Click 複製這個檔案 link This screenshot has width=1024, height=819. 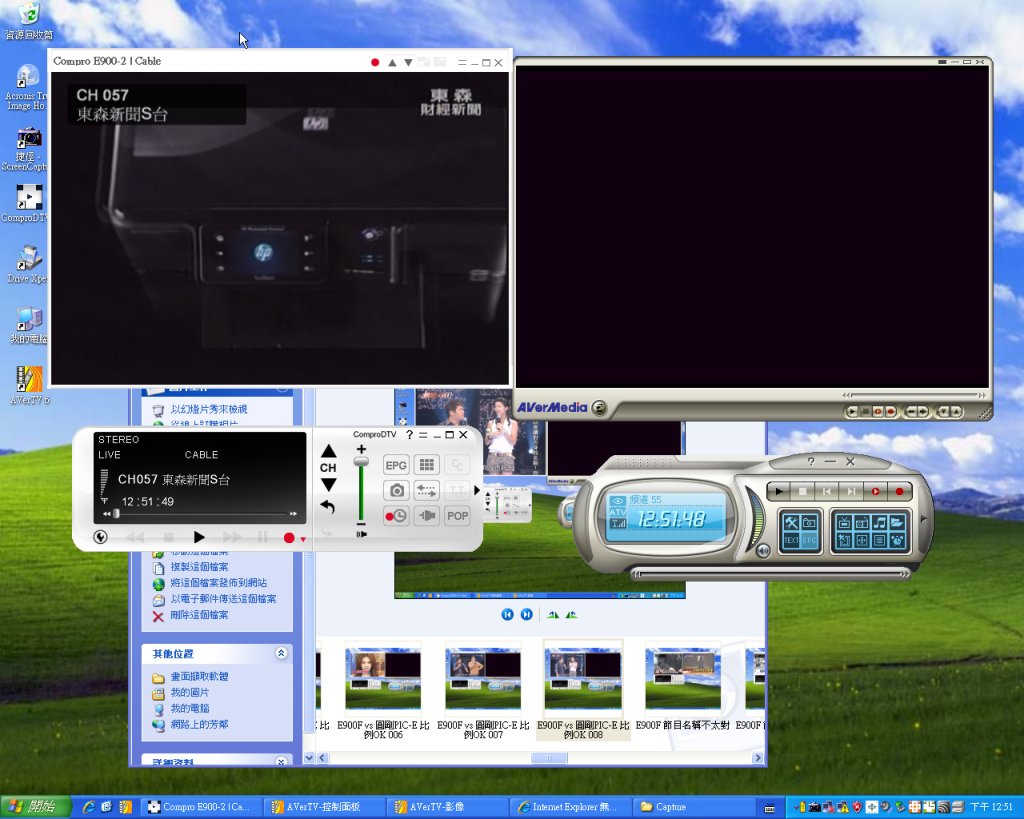point(199,567)
